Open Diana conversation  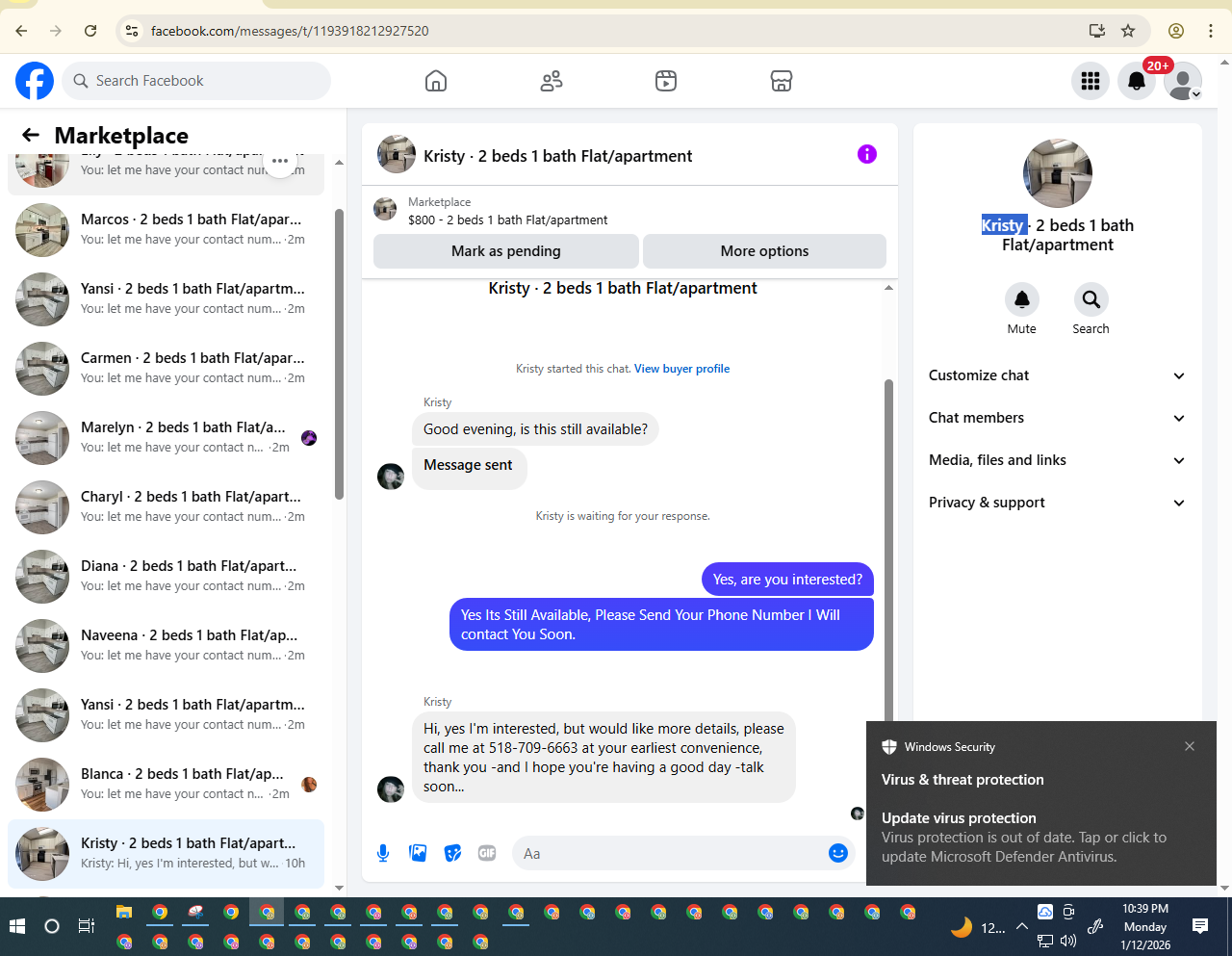point(166,577)
